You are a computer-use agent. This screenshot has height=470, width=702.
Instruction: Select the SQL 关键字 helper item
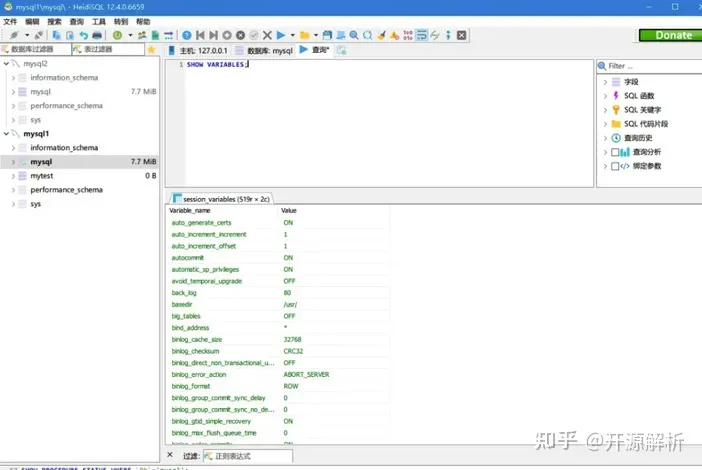pyautogui.click(x=642, y=110)
